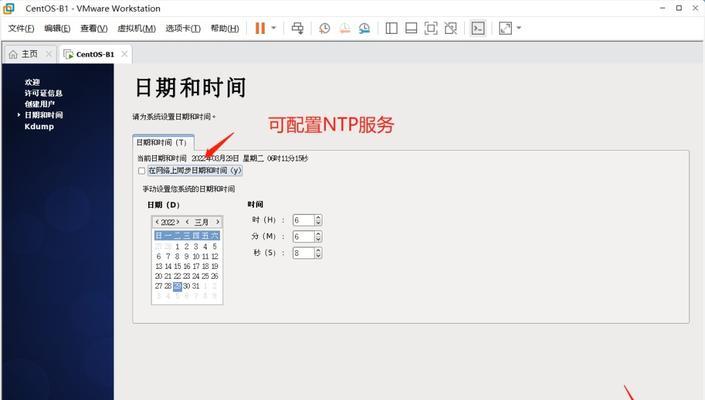Open the stretch display dropdown arrow

pyautogui.click(x=519, y=28)
